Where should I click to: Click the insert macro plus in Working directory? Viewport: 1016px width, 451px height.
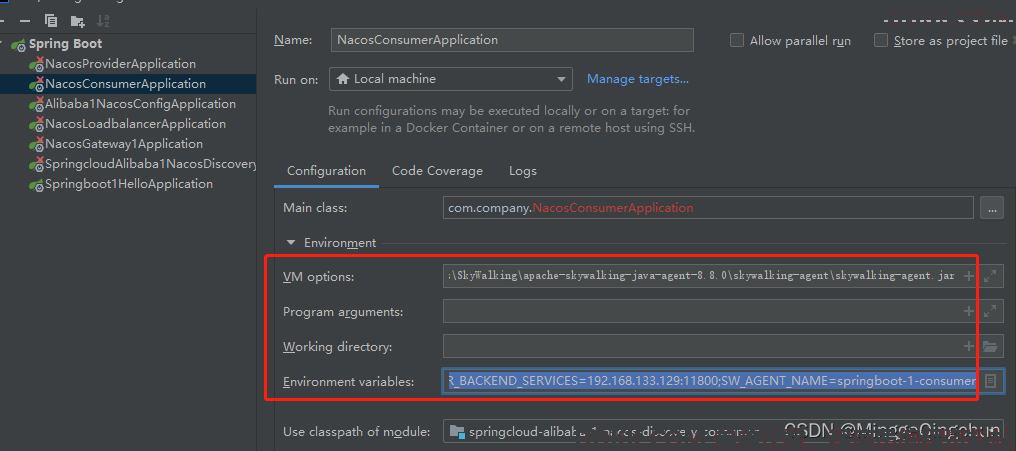tap(969, 346)
